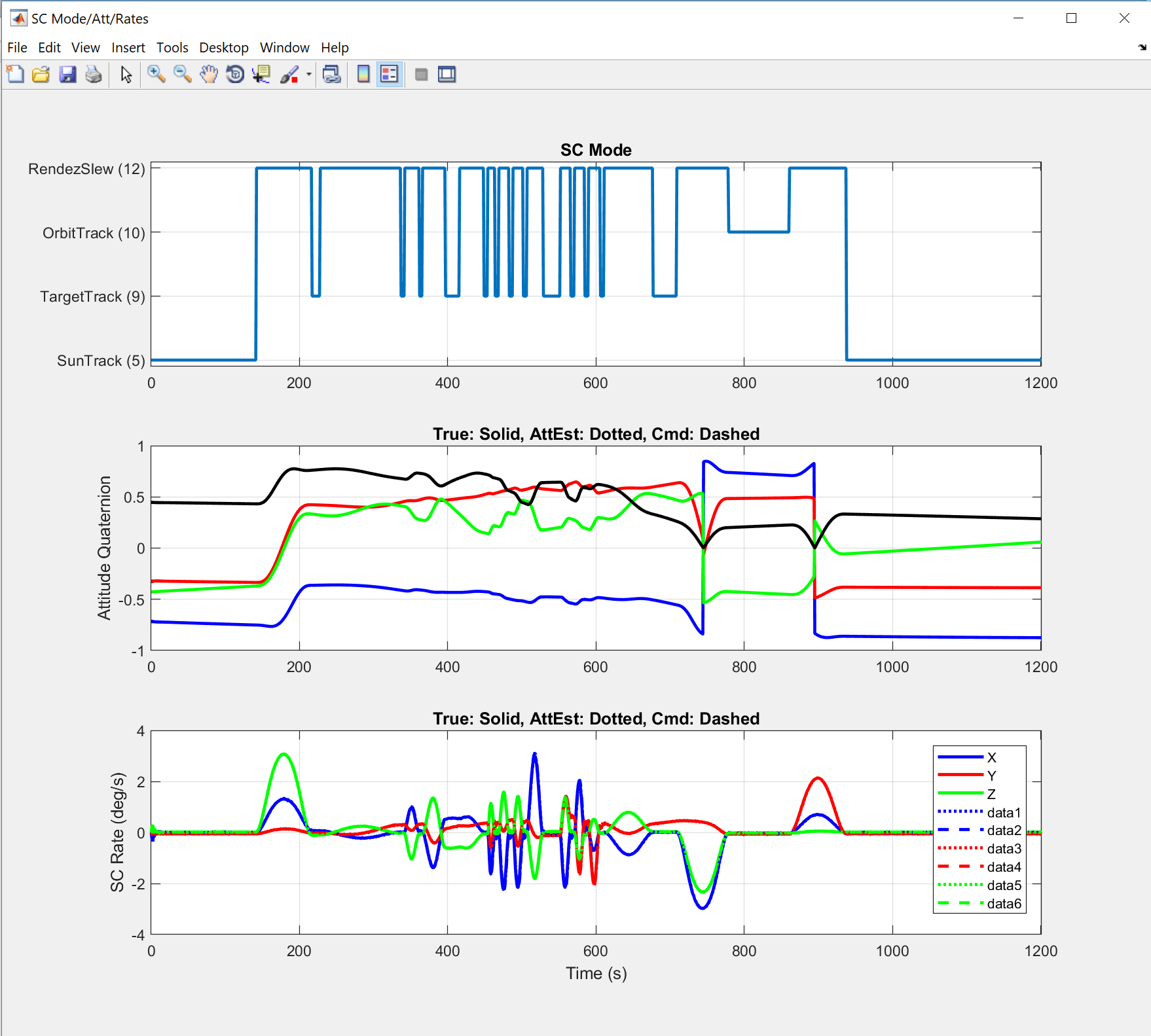
Task: Toggle the Insert Colorbar option
Action: pyautogui.click(x=362, y=74)
